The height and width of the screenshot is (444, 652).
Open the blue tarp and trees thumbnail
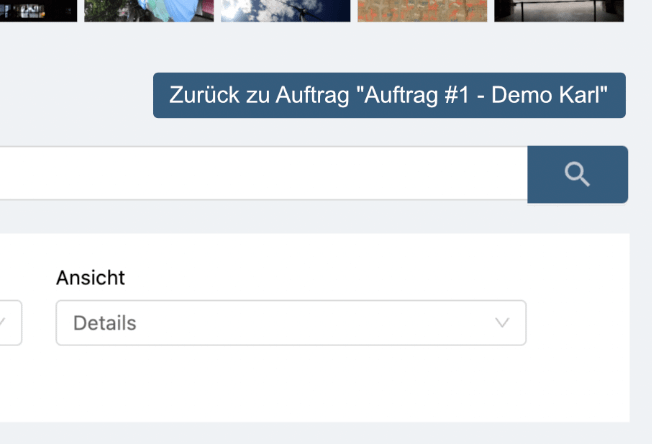[x=148, y=10]
